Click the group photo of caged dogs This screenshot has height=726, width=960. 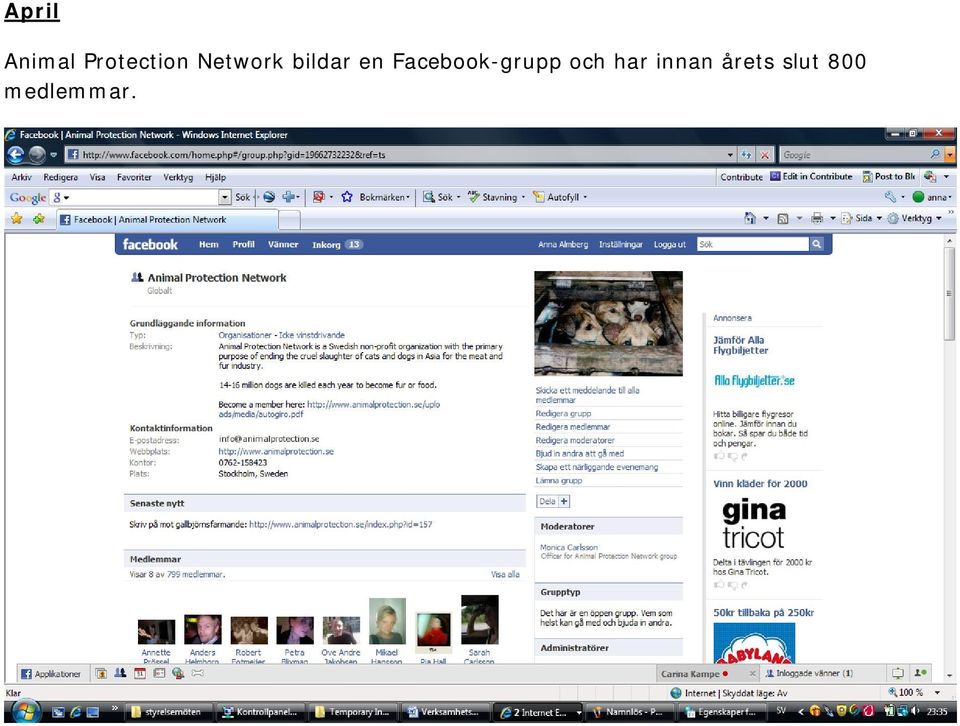point(609,323)
